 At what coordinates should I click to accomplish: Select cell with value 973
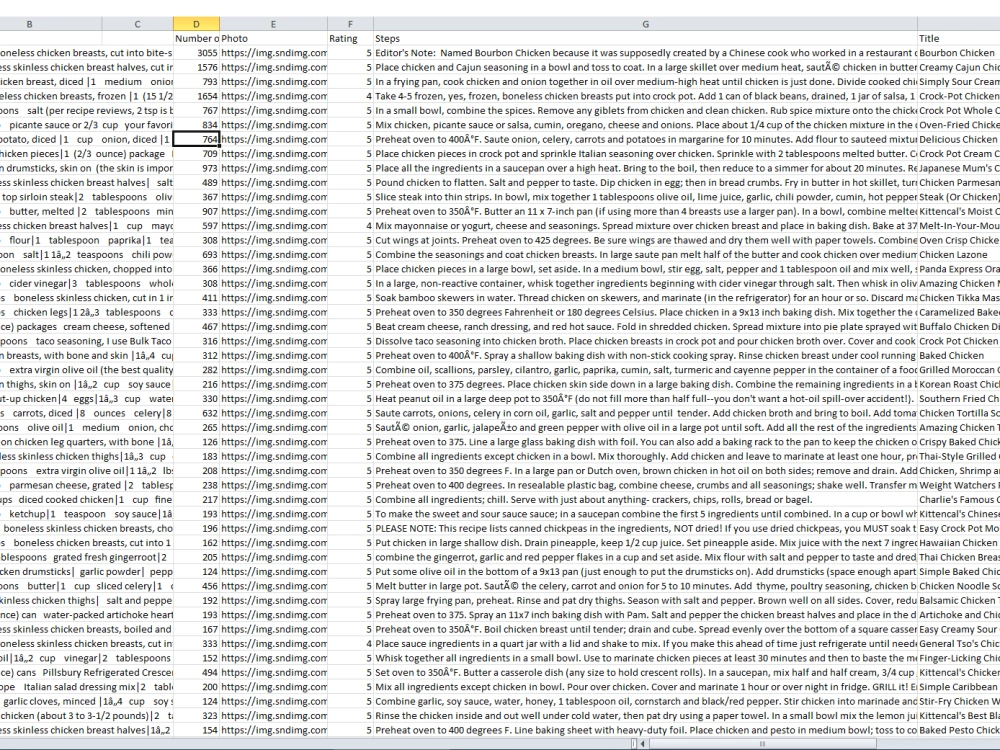click(x=196, y=168)
